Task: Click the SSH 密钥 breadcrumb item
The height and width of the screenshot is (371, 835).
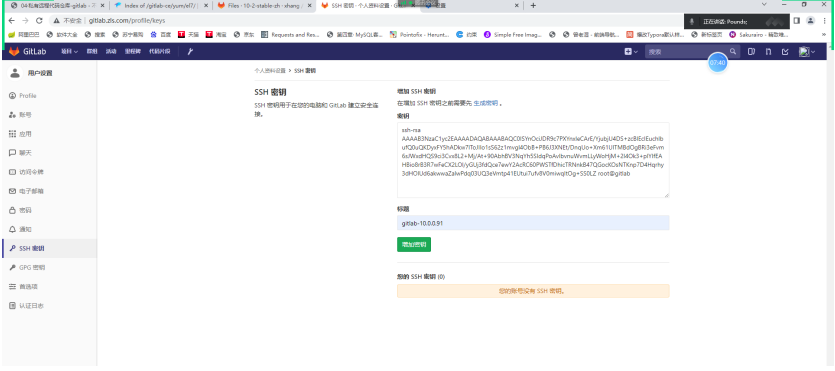Action: 305,70
